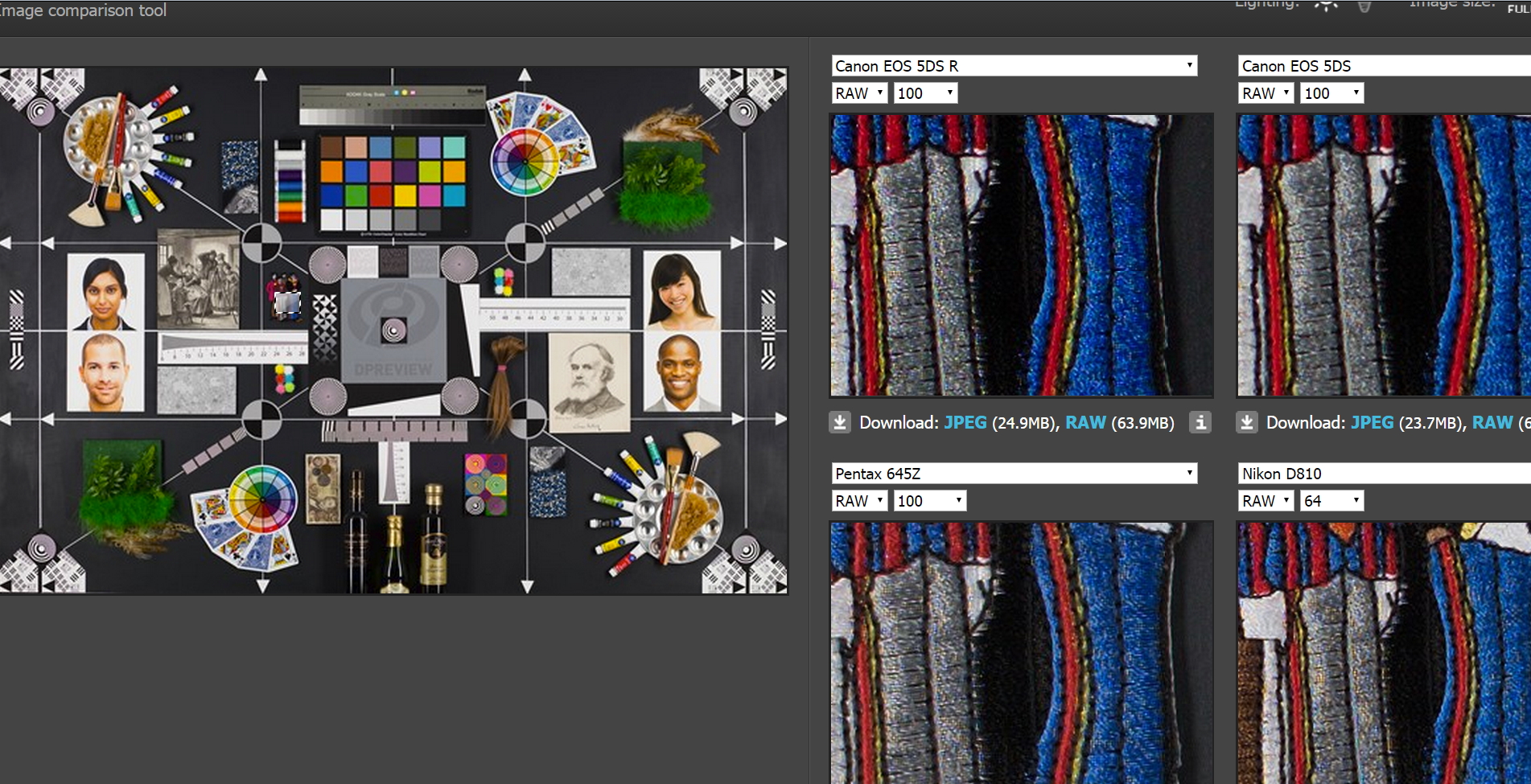This screenshot has height=784, width=1531.
Task: Download the 24.9MB JPEG file
Action: coord(965,423)
